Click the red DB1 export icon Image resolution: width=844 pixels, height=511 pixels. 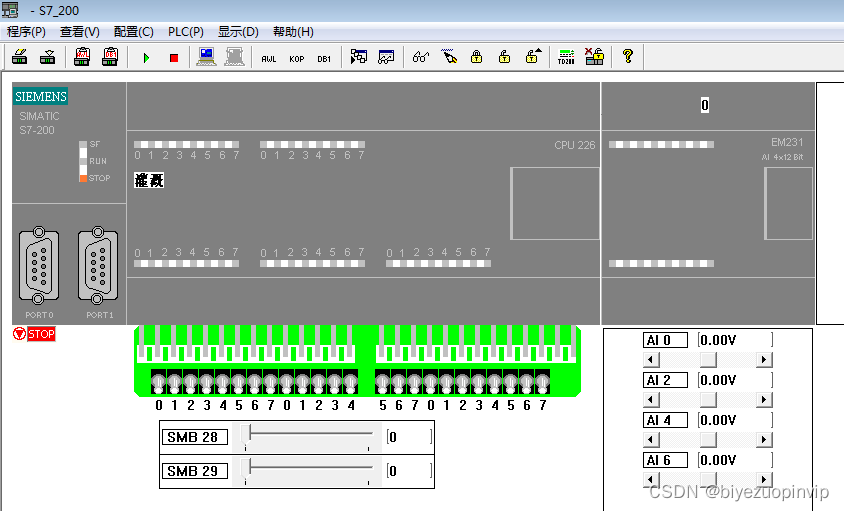tap(110, 57)
